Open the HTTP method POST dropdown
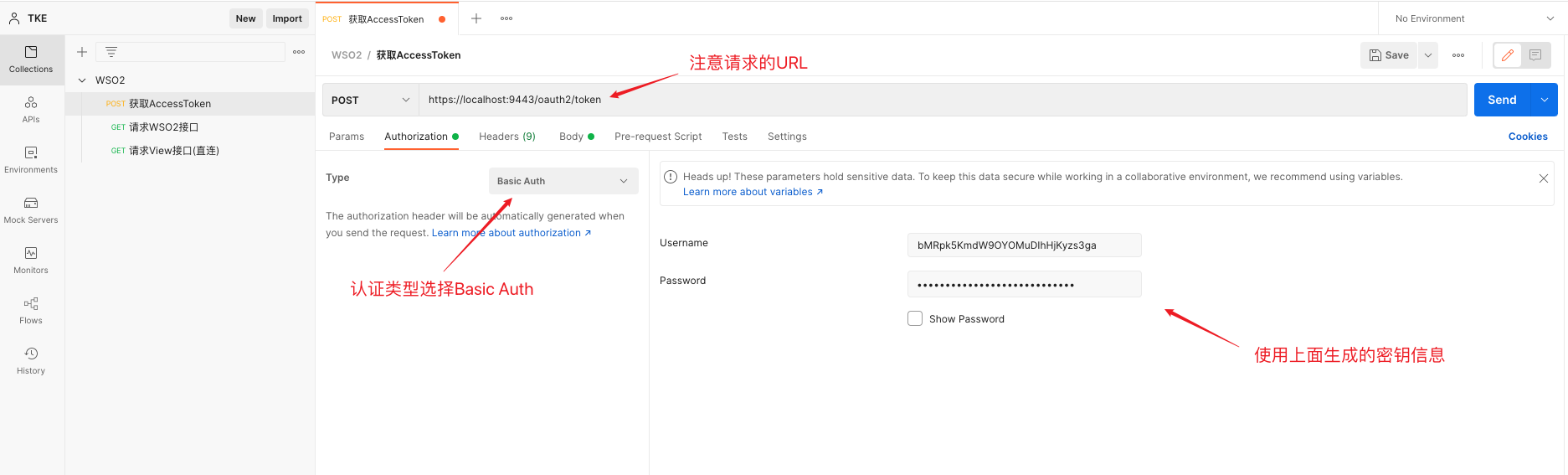Image resolution: width=1568 pixels, height=475 pixels. coord(371,100)
